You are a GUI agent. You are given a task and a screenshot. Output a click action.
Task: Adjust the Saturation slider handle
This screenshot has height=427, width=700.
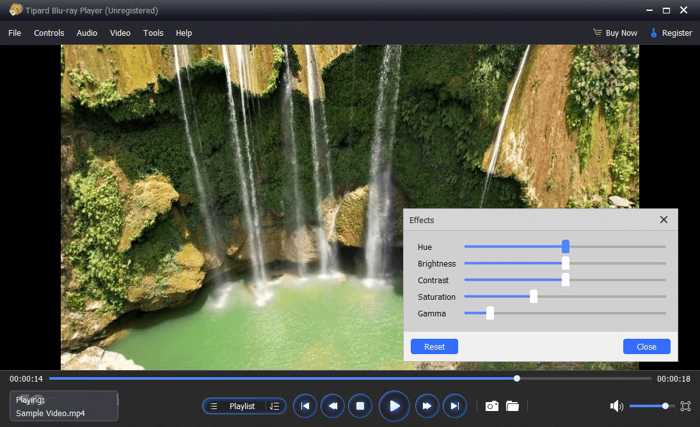coord(533,296)
